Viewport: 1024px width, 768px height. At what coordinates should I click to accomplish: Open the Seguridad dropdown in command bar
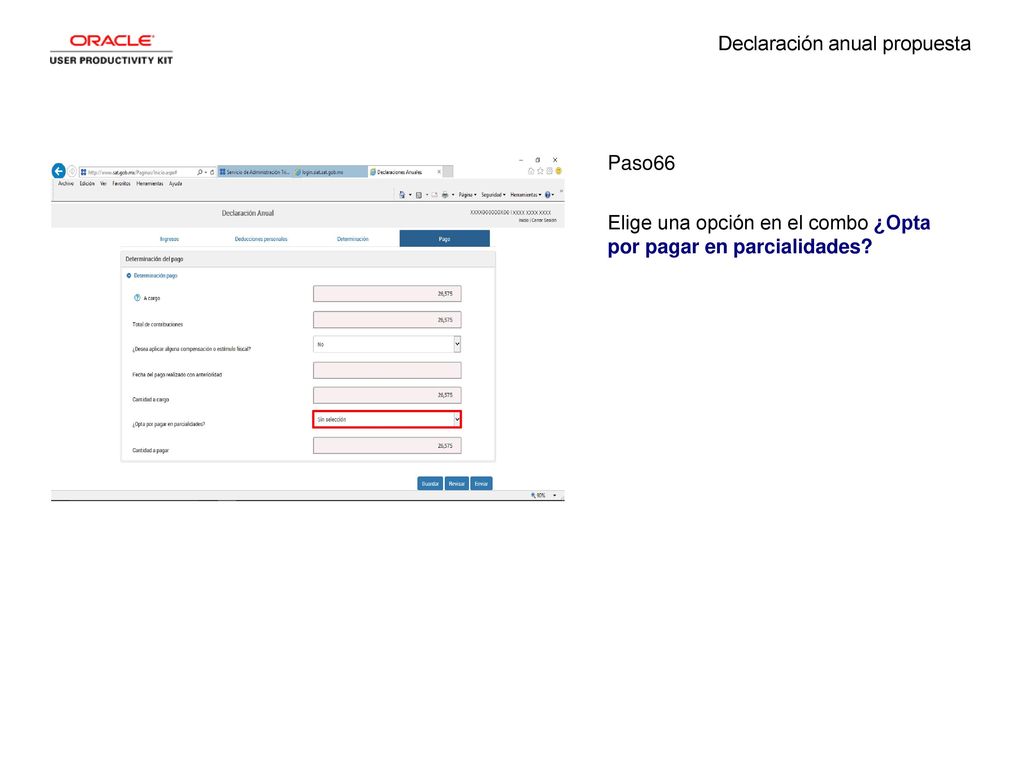(493, 195)
